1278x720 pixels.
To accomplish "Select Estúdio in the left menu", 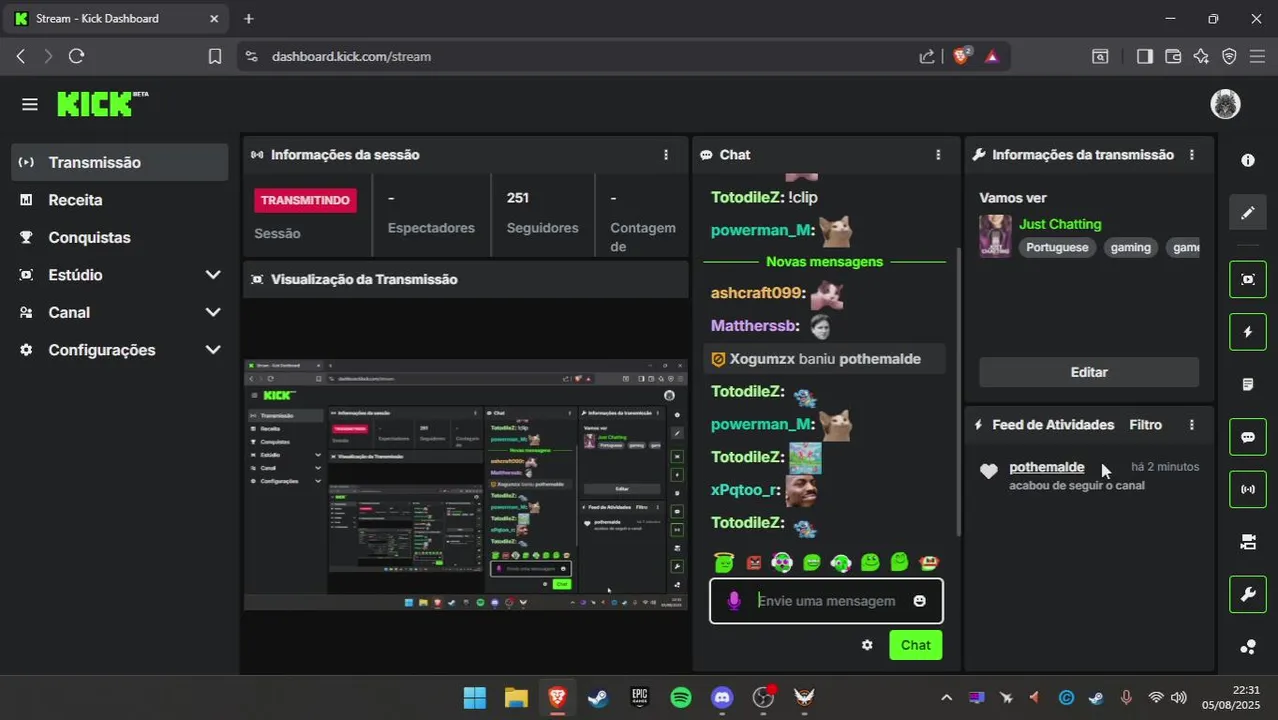I will [x=75, y=275].
